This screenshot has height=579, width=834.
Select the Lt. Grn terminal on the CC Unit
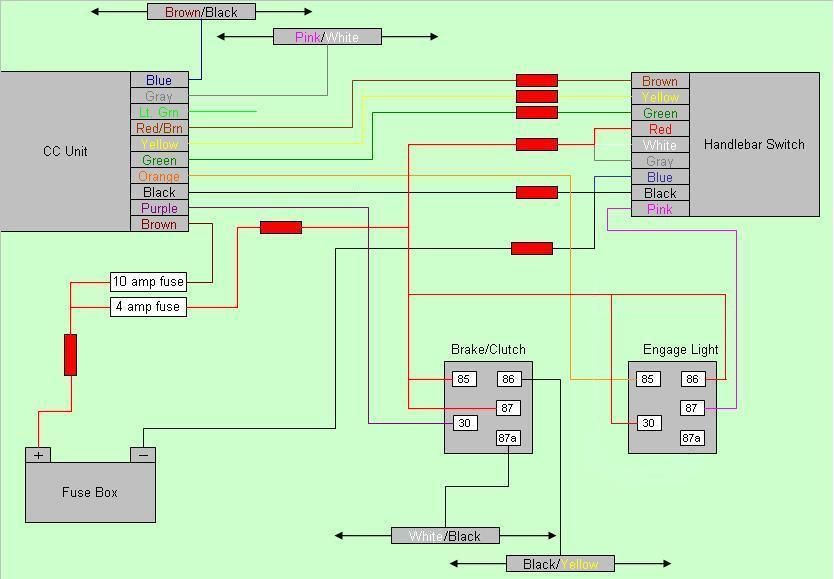point(159,112)
